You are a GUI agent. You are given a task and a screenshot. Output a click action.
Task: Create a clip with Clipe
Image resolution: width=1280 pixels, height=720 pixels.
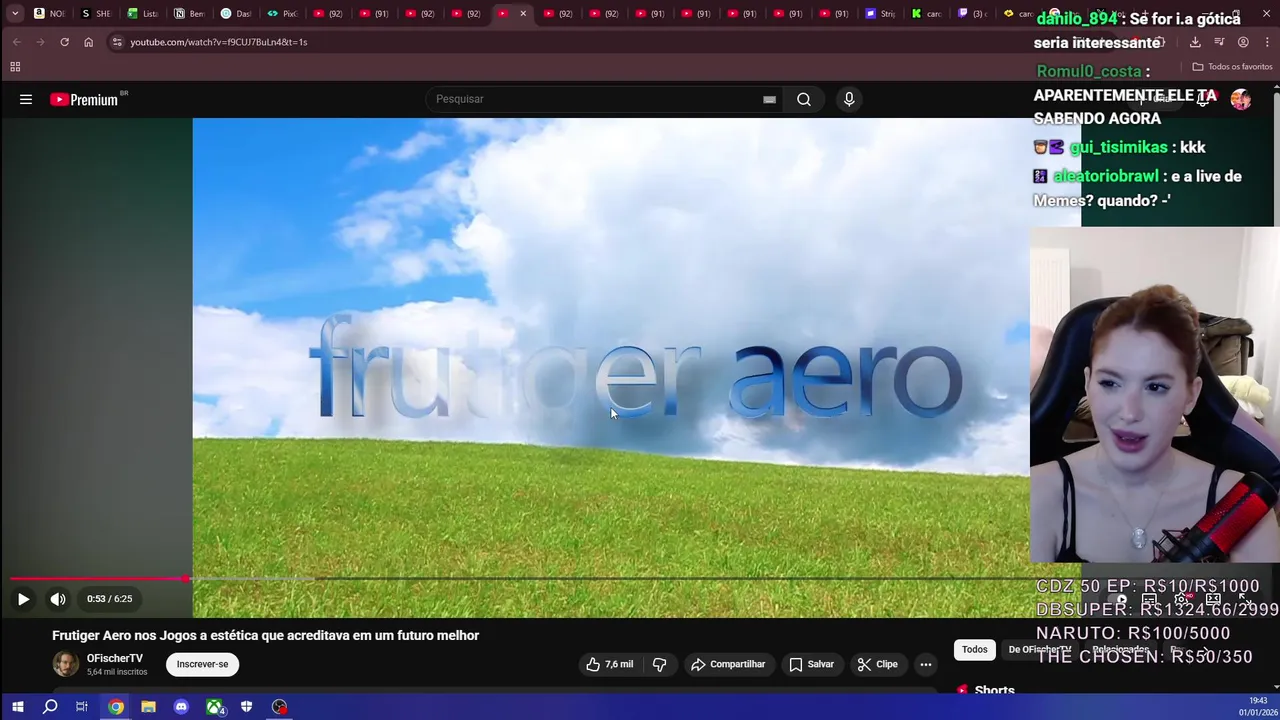[x=877, y=664]
